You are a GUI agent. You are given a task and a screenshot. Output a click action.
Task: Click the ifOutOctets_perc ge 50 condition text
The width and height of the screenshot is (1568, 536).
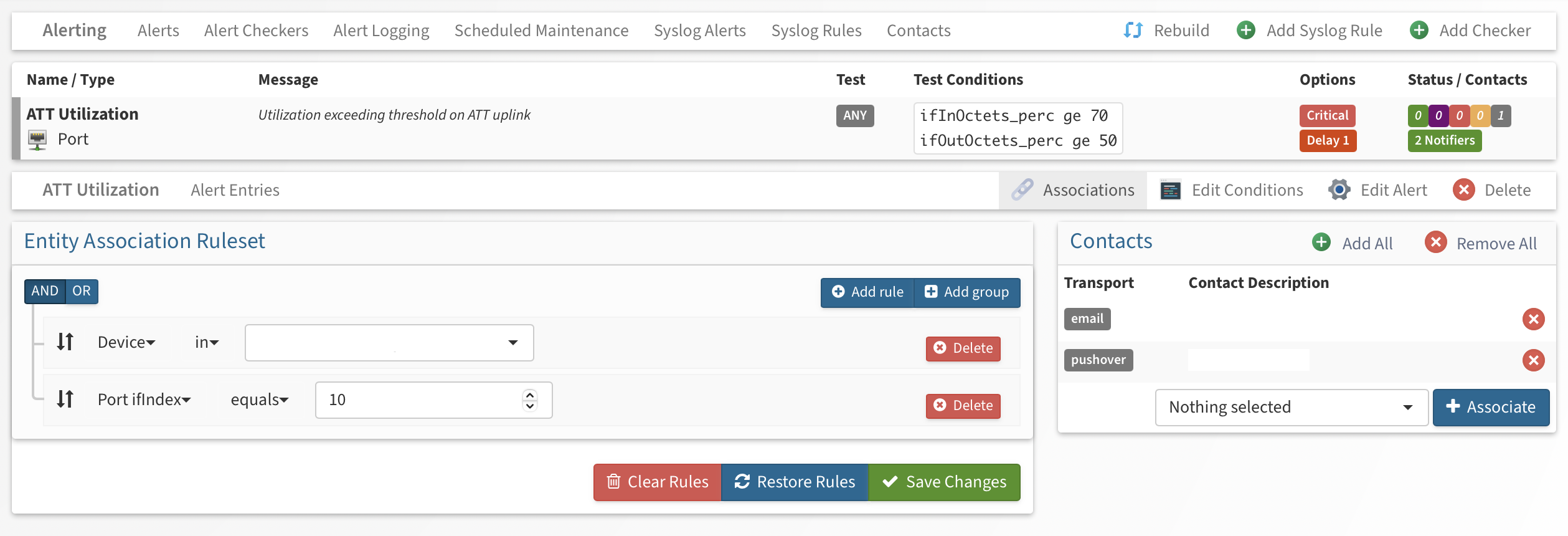[1018, 141]
